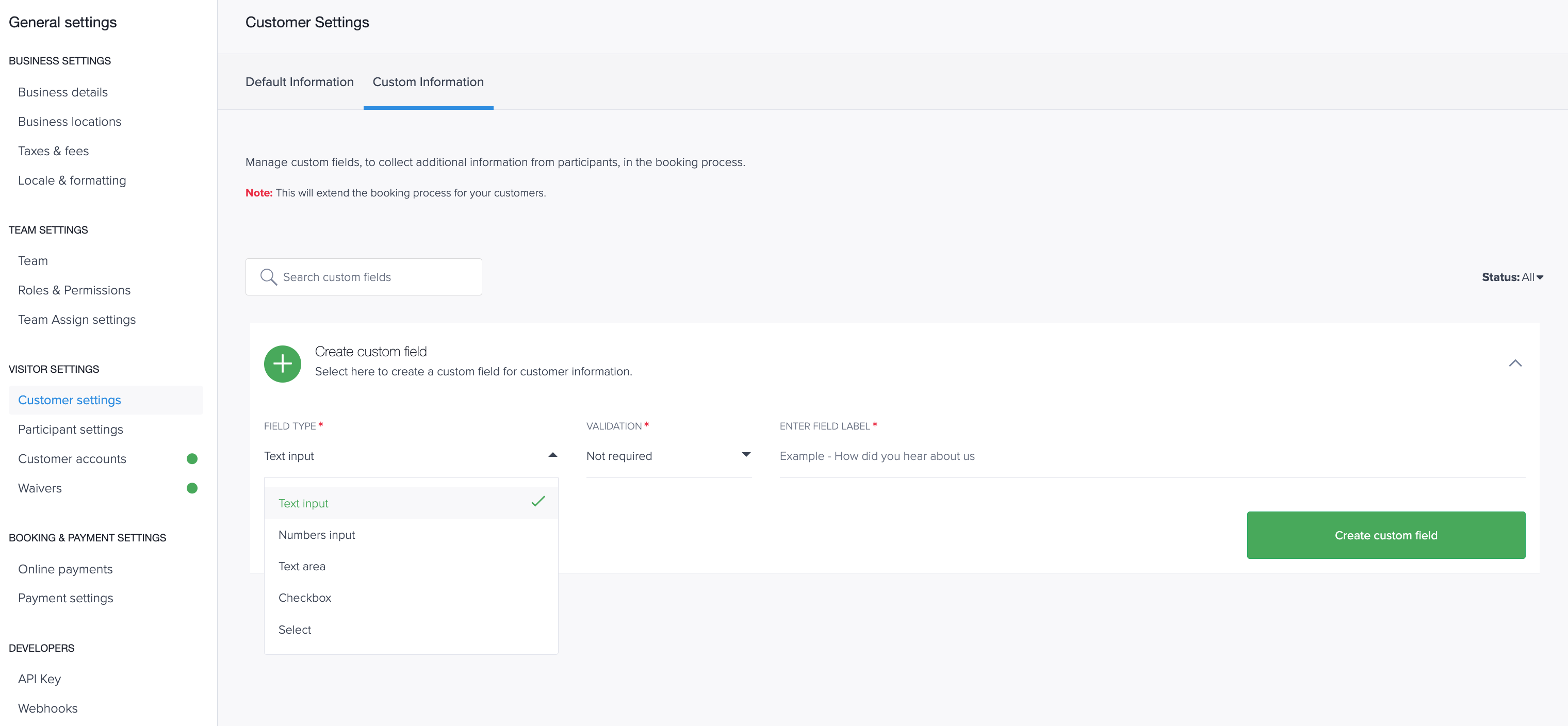Click the Create custom field button
This screenshot has width=1568, height=726.
click(1386, 535)
